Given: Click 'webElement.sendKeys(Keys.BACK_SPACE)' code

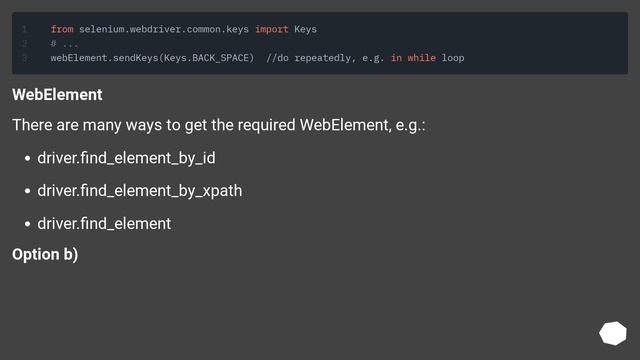Looking at the screenshot, I should 152,58.
